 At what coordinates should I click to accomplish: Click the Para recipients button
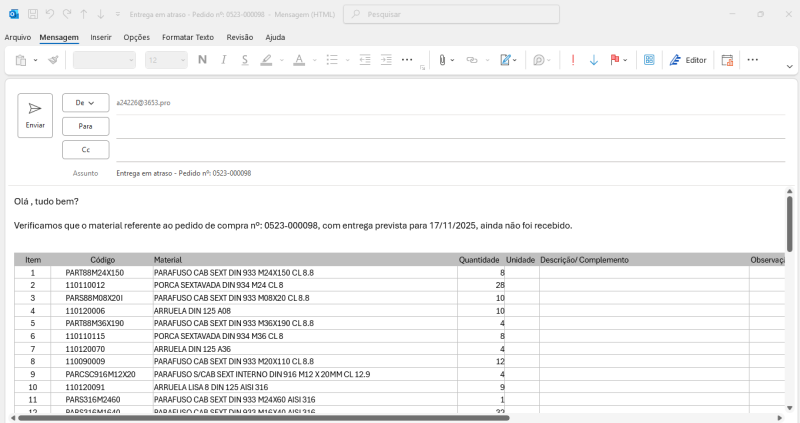click(85, 126)
